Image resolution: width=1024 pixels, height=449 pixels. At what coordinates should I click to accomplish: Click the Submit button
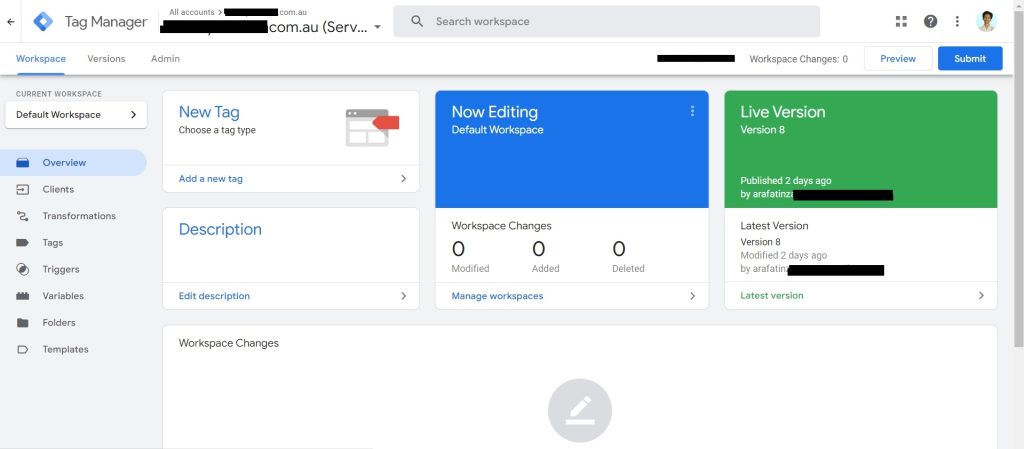click(x=970, y=59)
